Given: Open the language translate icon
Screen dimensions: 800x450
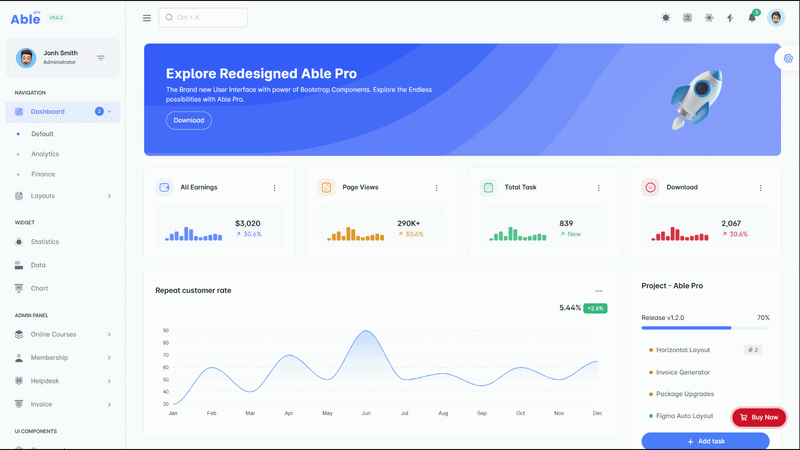Looking at the screenshot, I should click(x=687, y=18).
